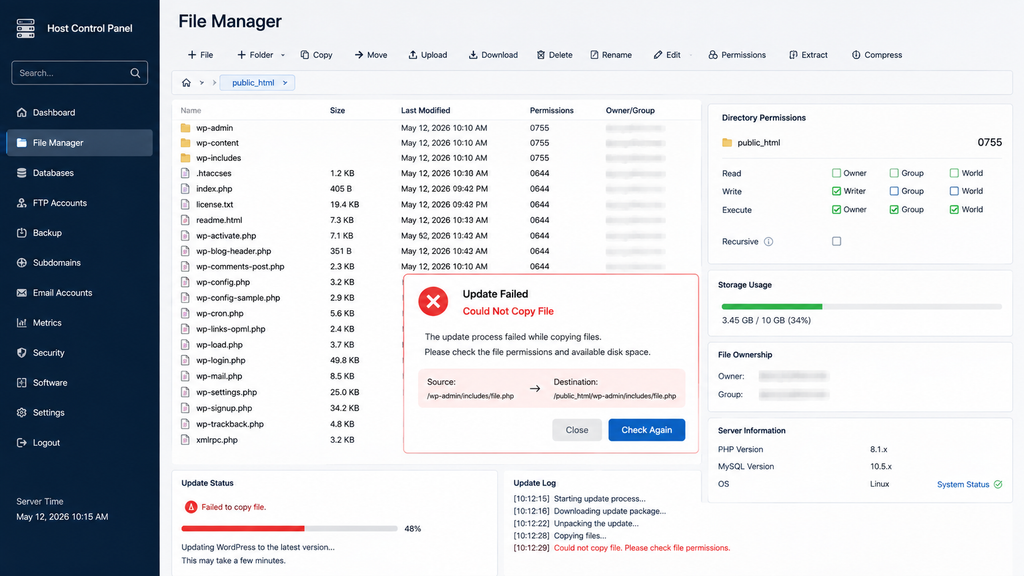
Task: Click the search magnifier icon
Action: [x=135, y=73]
